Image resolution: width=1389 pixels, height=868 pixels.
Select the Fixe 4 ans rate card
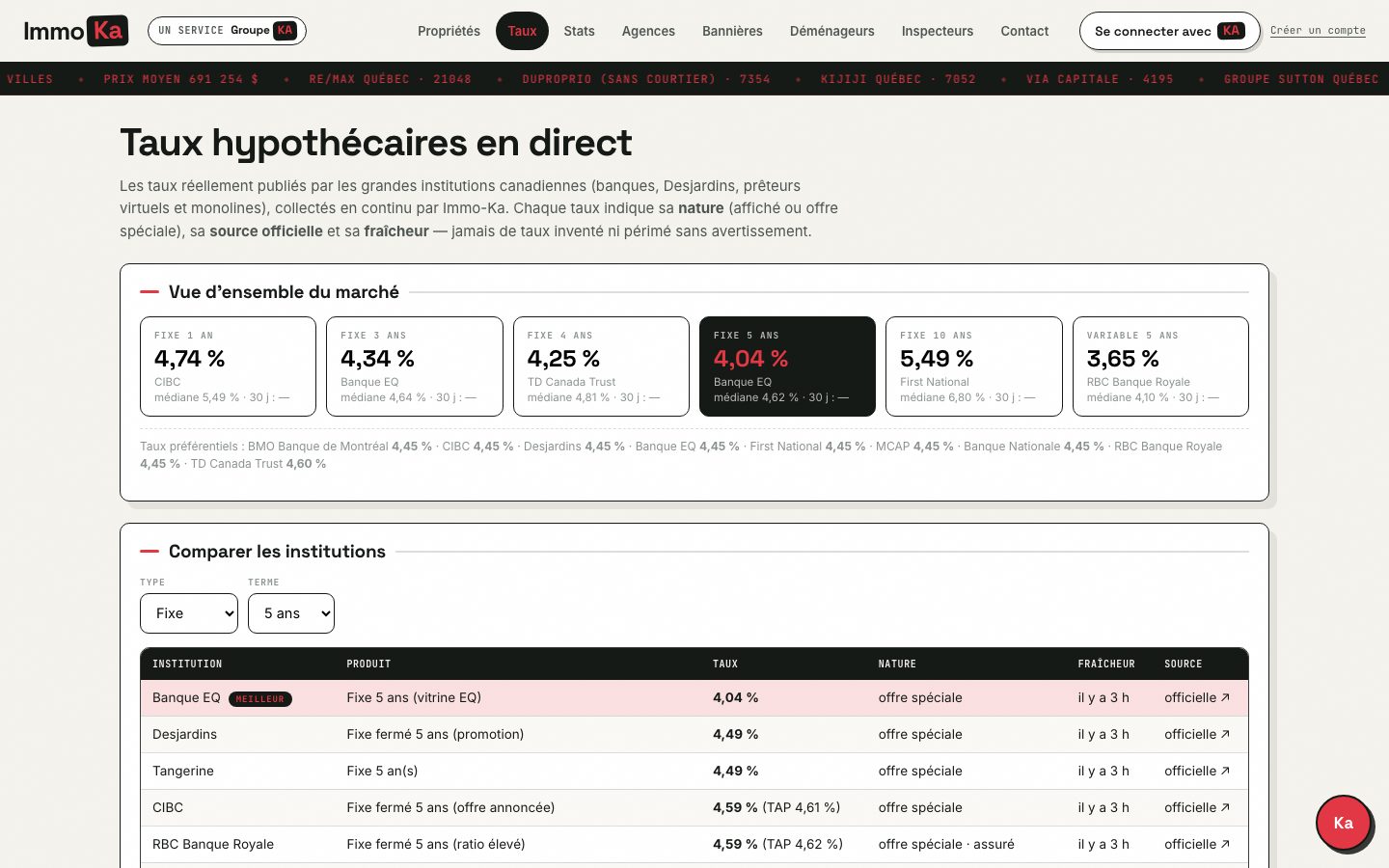tap(601, 366)
